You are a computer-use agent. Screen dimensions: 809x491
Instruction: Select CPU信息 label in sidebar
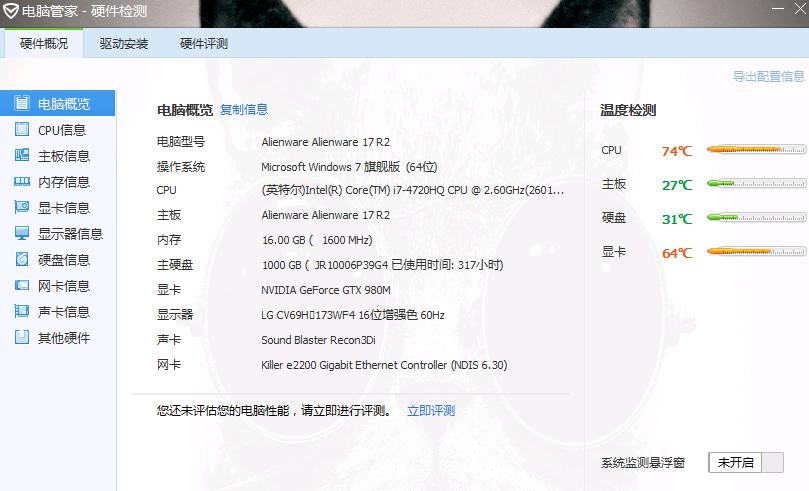coord(62,130)
